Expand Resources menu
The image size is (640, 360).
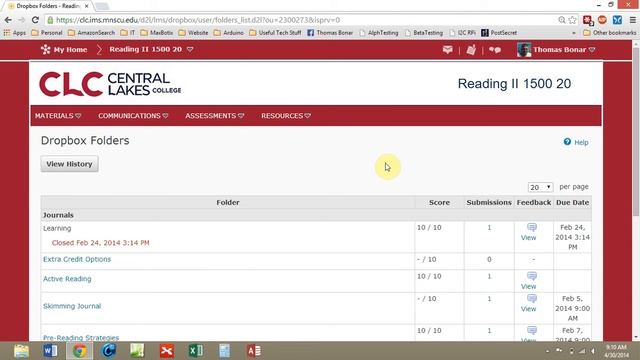286,116
